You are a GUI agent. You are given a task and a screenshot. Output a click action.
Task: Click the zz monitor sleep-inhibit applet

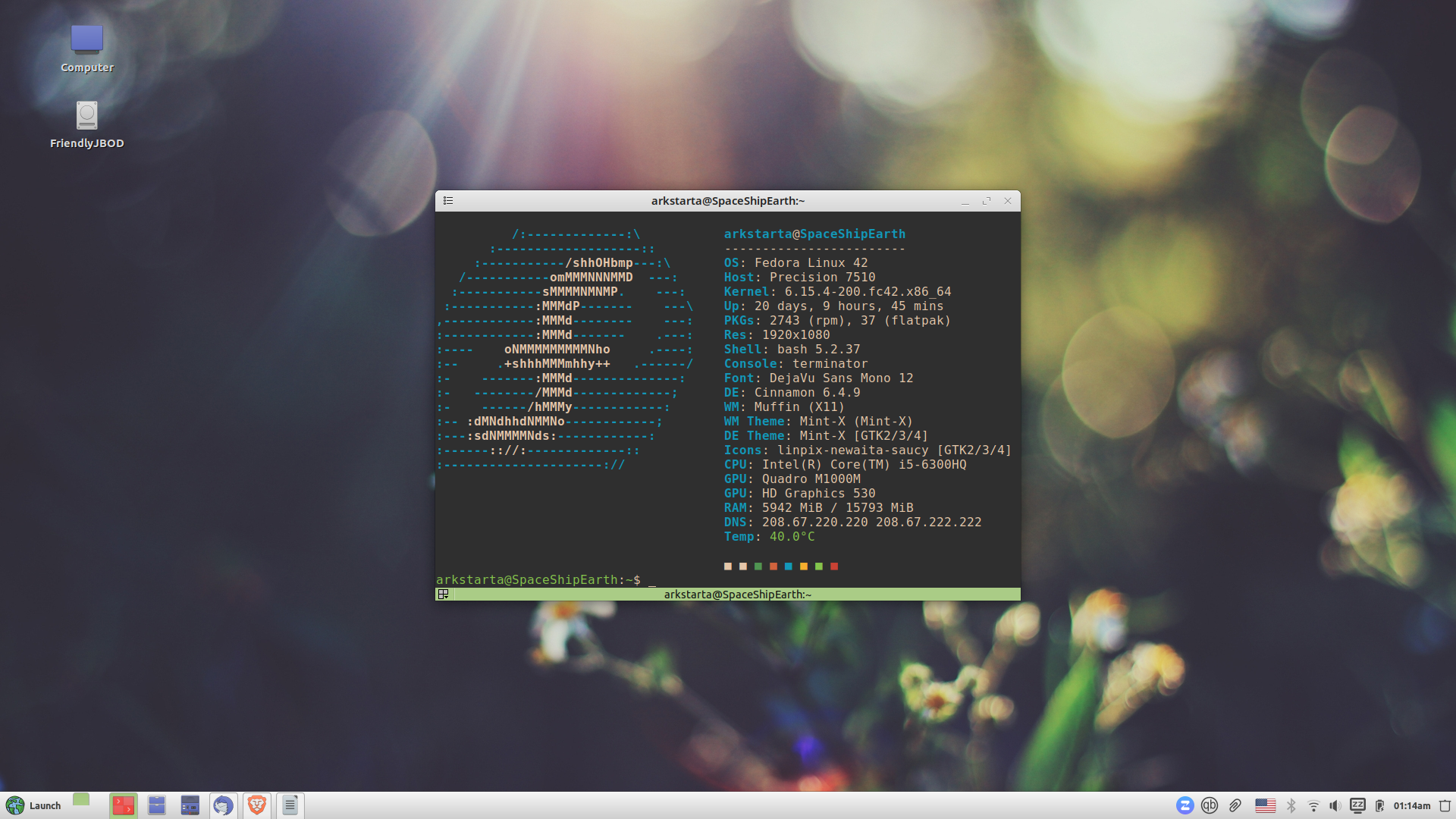click(1357, 805)
